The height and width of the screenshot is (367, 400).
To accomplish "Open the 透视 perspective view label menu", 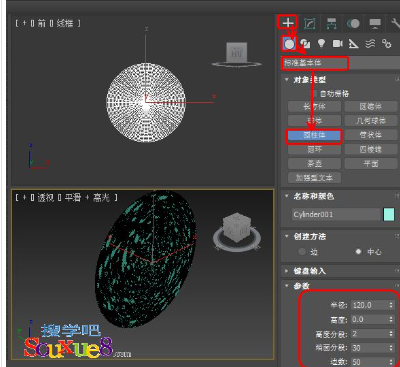I will (46, 198).
